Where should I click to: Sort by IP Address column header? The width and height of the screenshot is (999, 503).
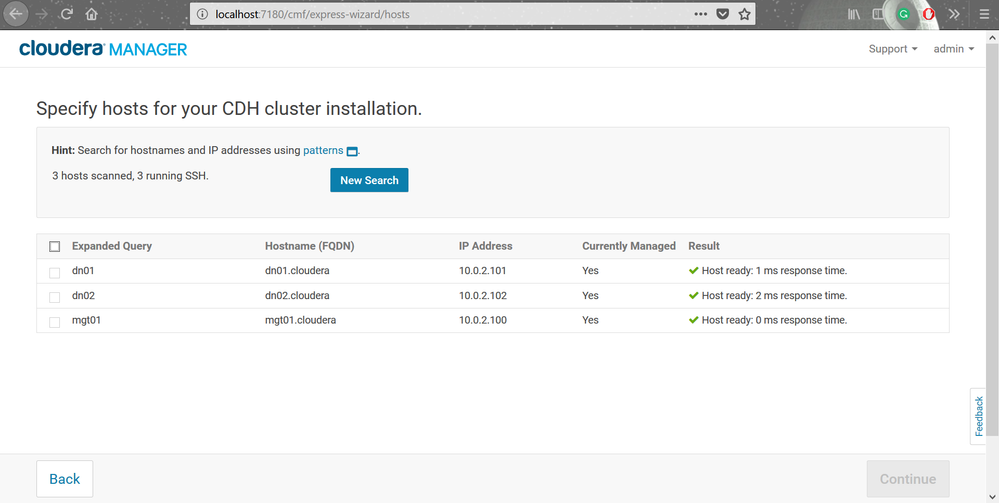point(485,246)
